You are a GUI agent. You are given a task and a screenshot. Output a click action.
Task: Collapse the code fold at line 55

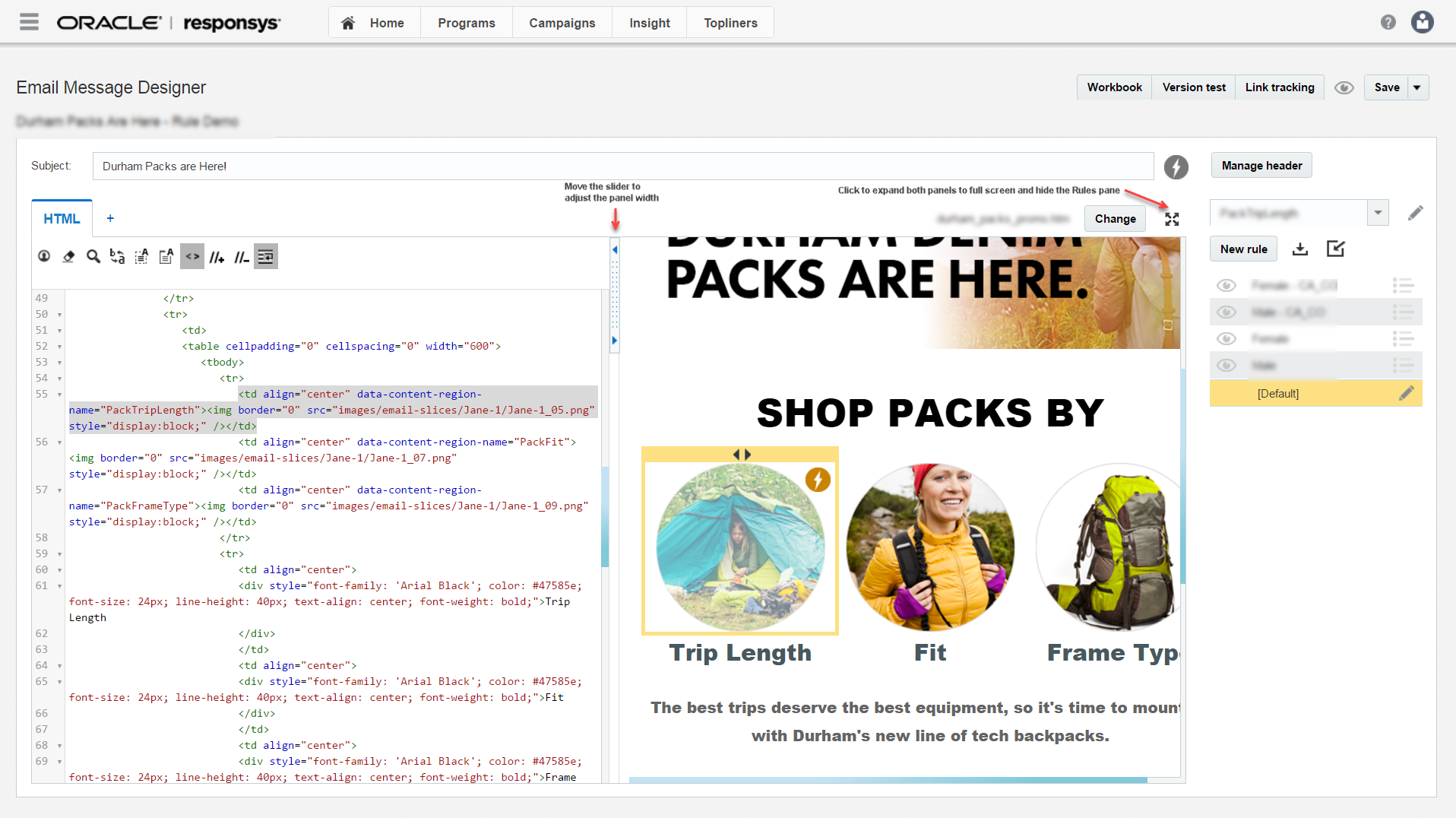(x=59, y=395)
